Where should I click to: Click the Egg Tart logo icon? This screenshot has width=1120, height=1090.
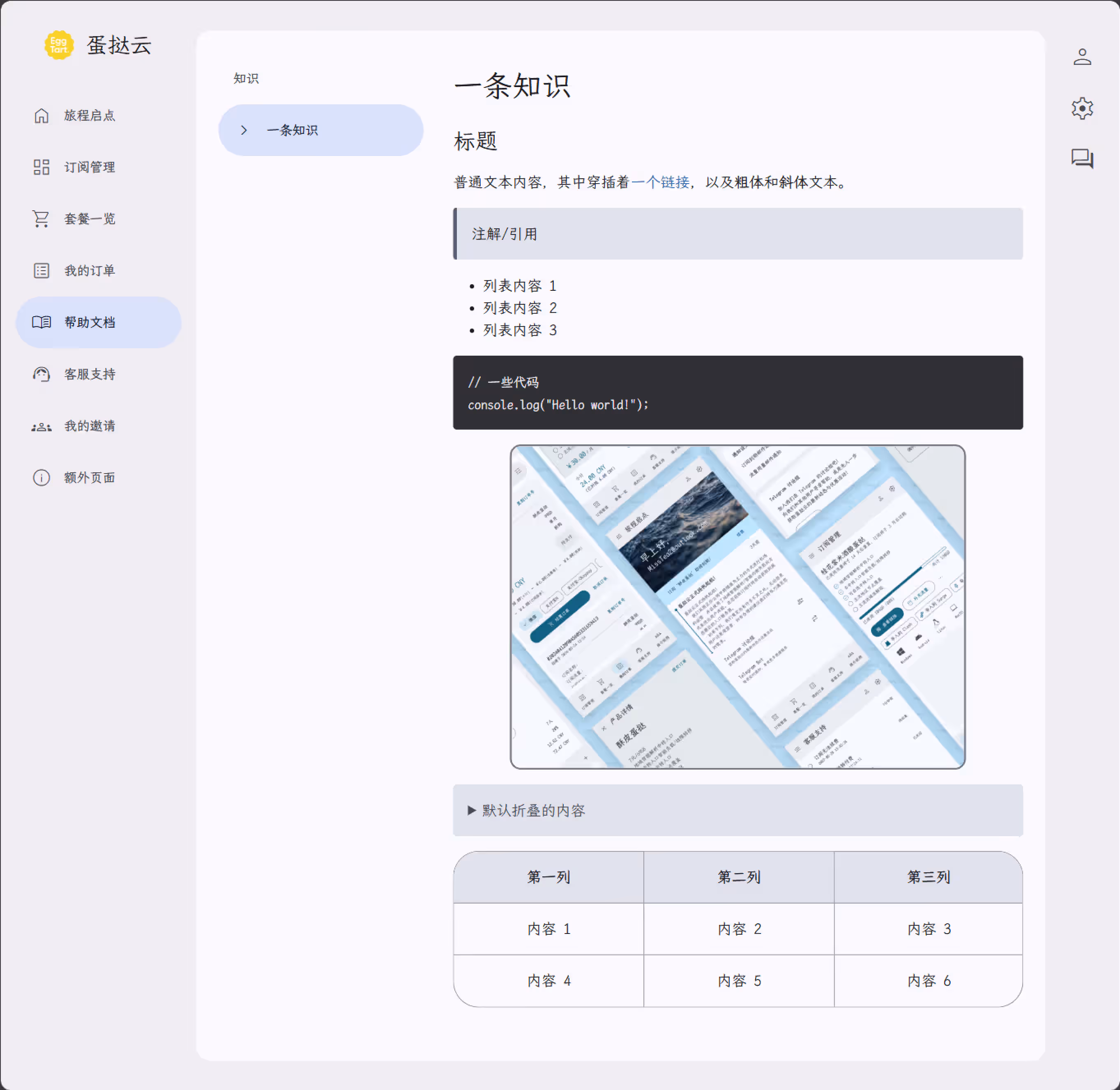[59, 45]
